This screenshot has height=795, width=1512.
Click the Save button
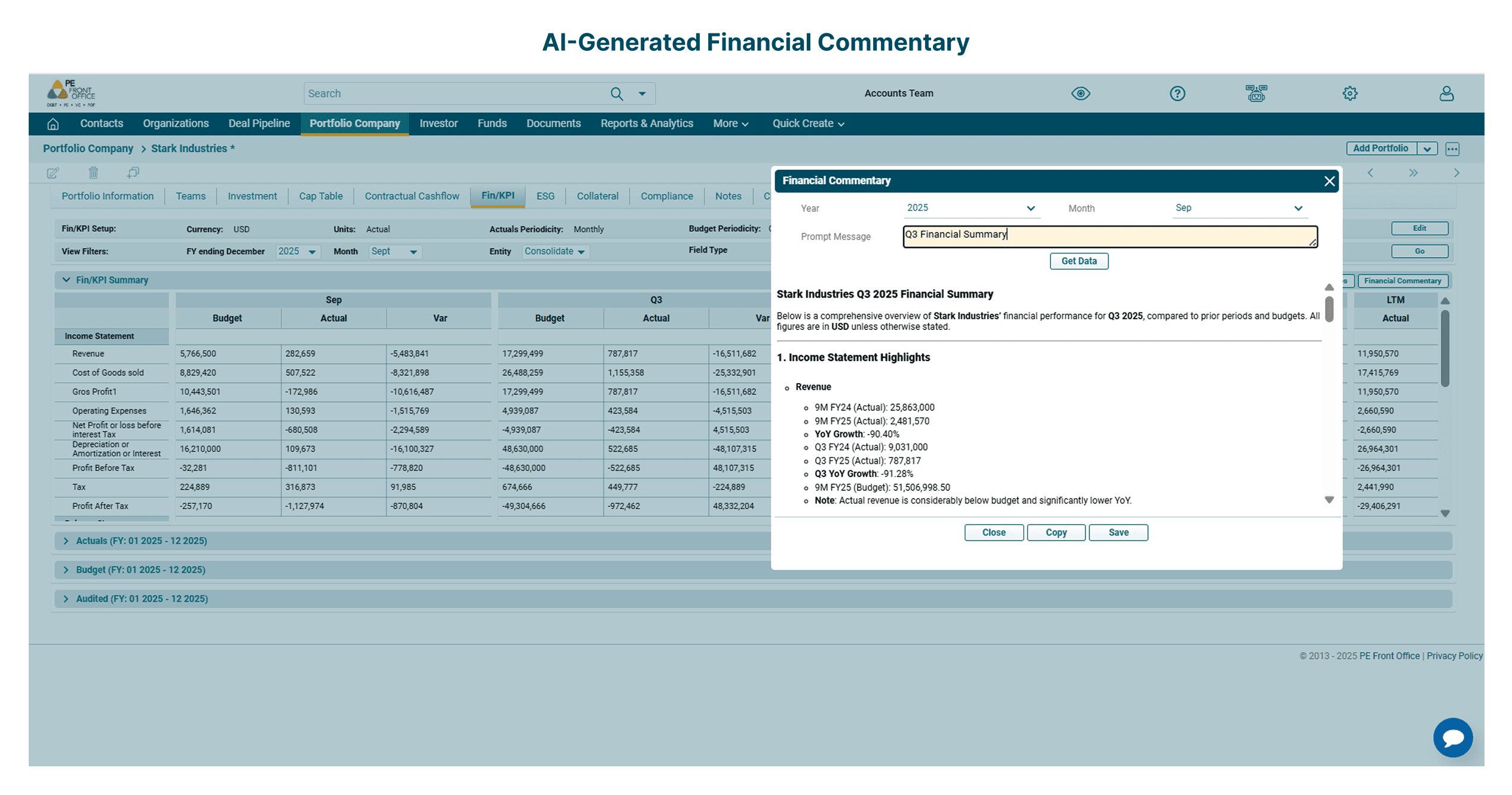pyautogui.click(x=1118, y=533)
